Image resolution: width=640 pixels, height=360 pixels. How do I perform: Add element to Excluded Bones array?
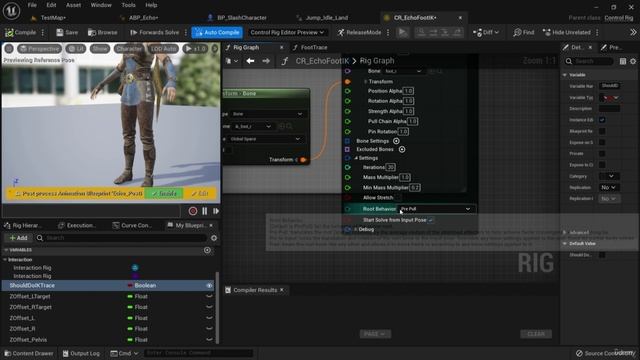pos(402,149)
